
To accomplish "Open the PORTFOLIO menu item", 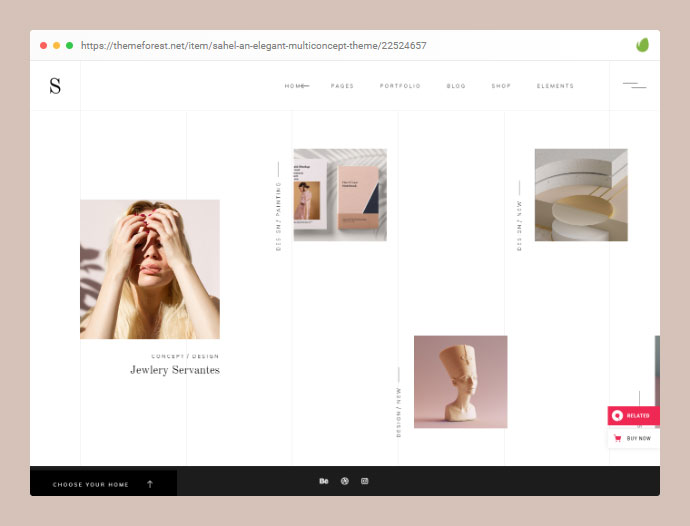I will coord(400,86).
